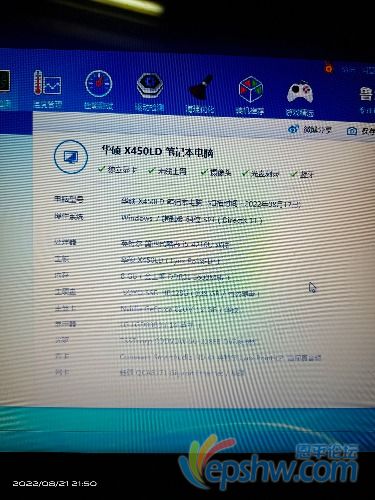Click the round computer overview icon
This screenshot has width=375, height=500.
71,157
